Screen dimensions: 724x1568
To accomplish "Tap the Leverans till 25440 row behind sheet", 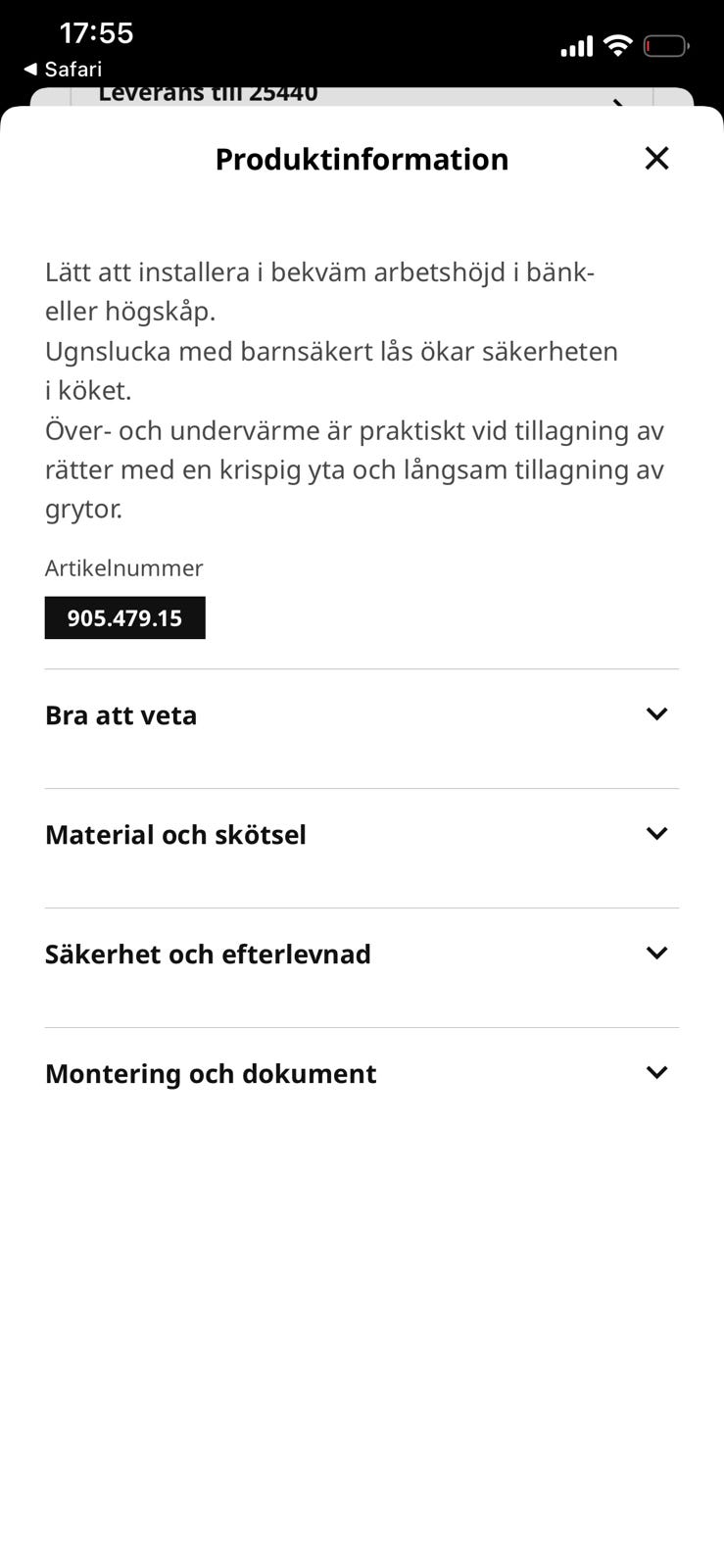I will (x=362, y=96).
